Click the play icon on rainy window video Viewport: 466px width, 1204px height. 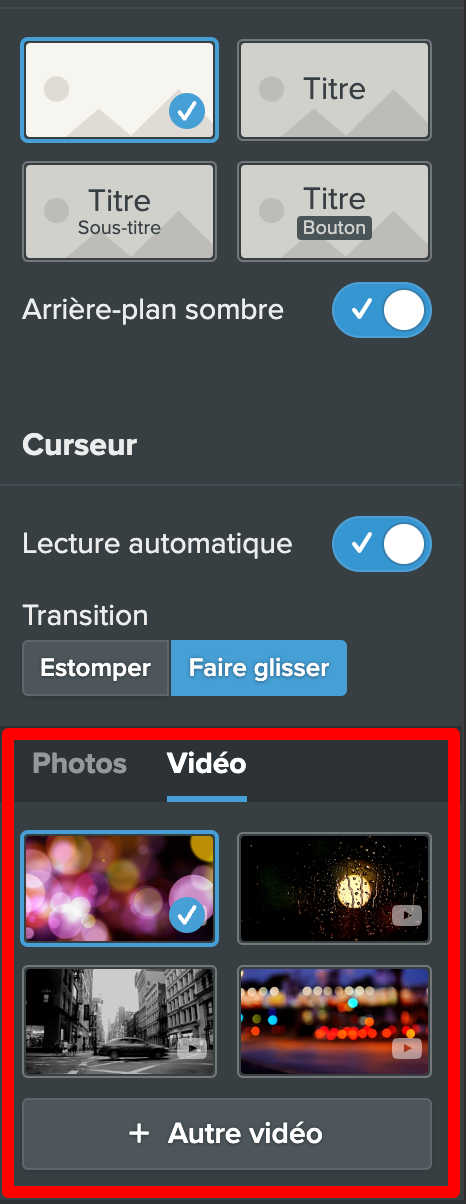[x=407, y=915]
